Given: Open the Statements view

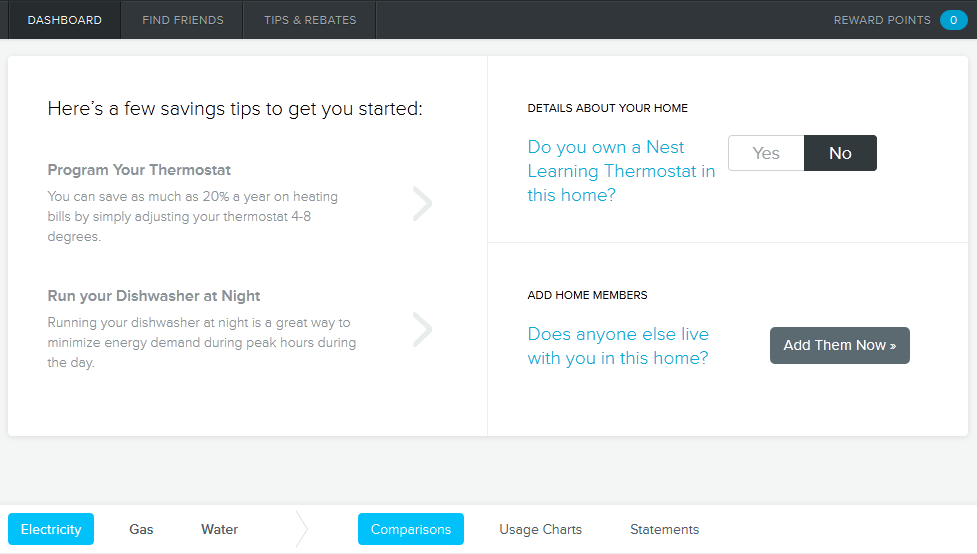Looking at the screenshot, I should click(664, 529).
